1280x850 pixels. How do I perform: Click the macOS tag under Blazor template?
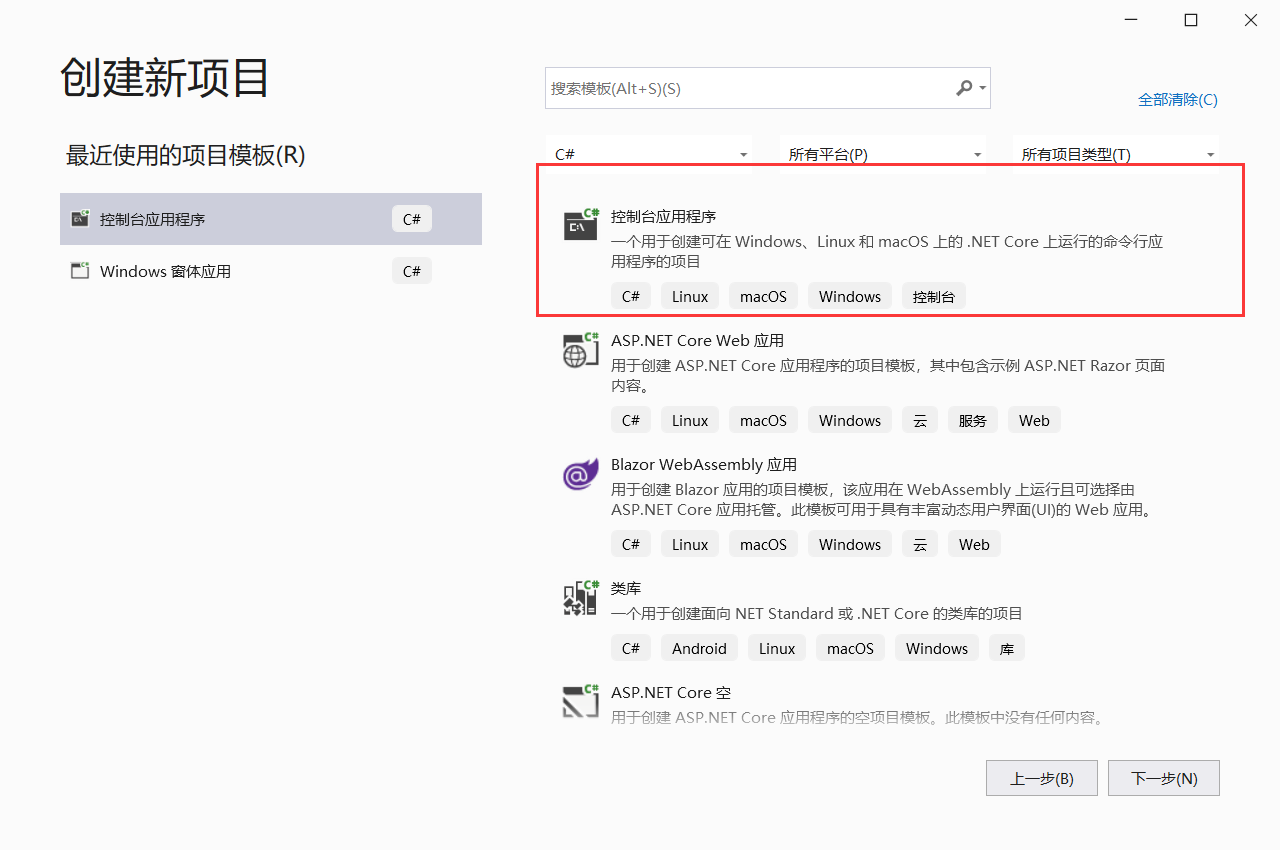[x=763, y=543]
